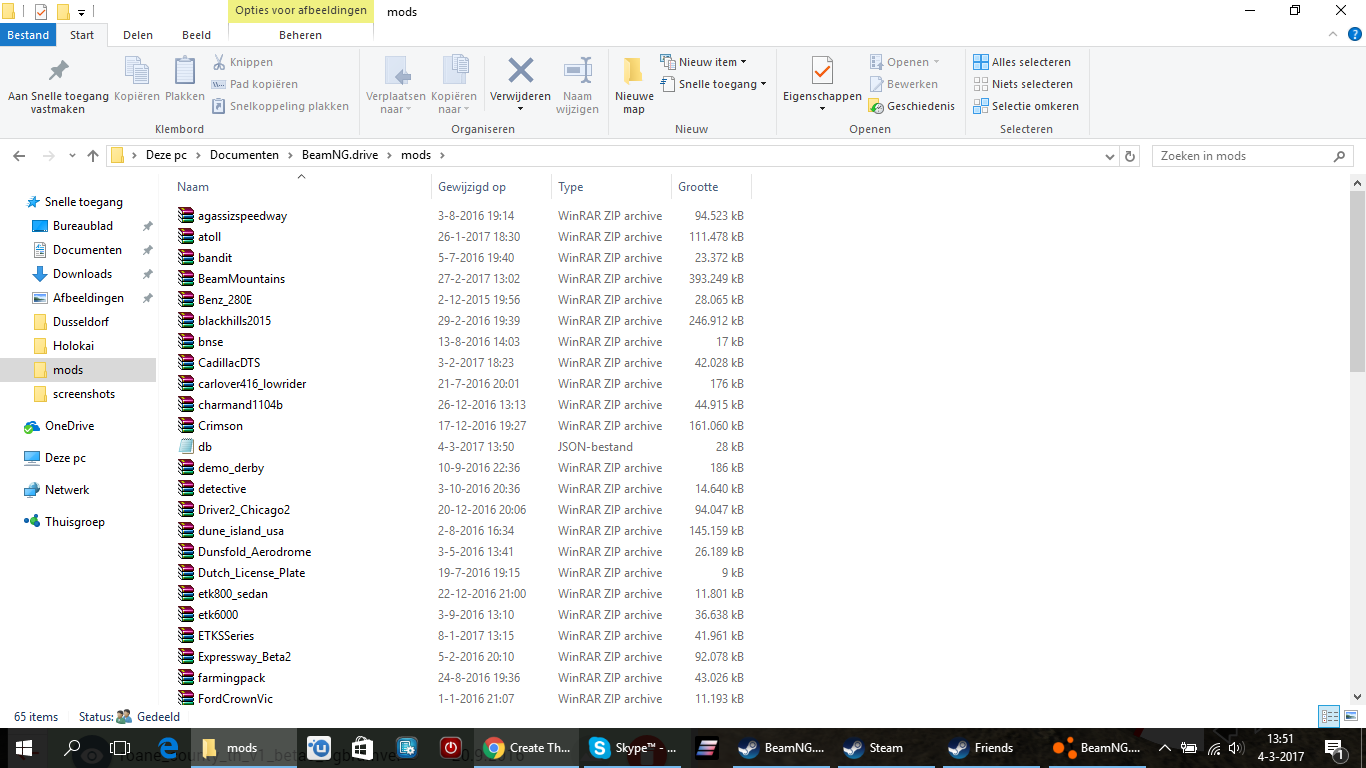This screenshot has height=768, width=1366.
Task: Sort by Type column header
Action: coord(611,187)
